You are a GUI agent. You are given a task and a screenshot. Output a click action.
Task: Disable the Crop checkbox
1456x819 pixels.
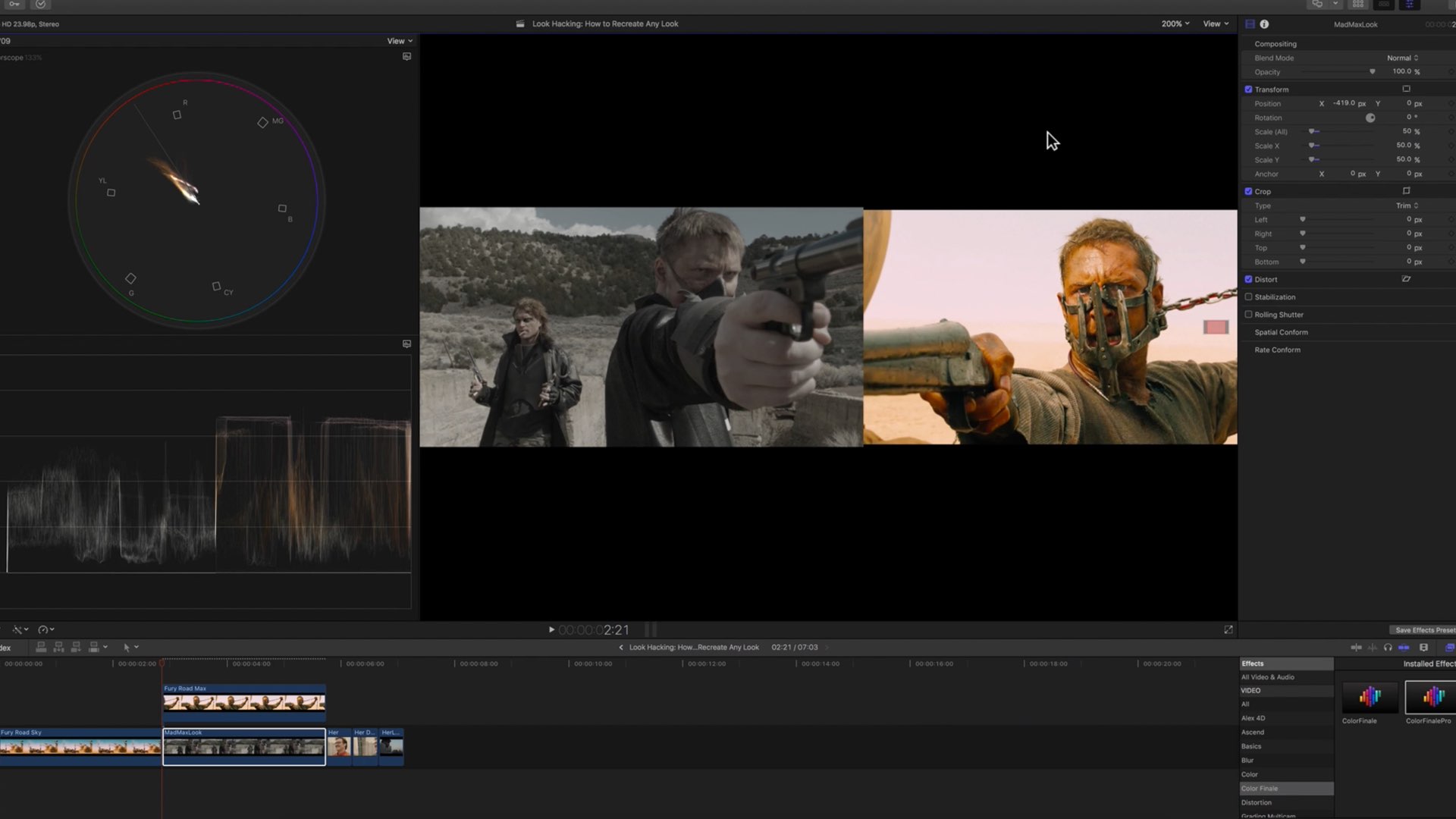tap(1248, 191)
